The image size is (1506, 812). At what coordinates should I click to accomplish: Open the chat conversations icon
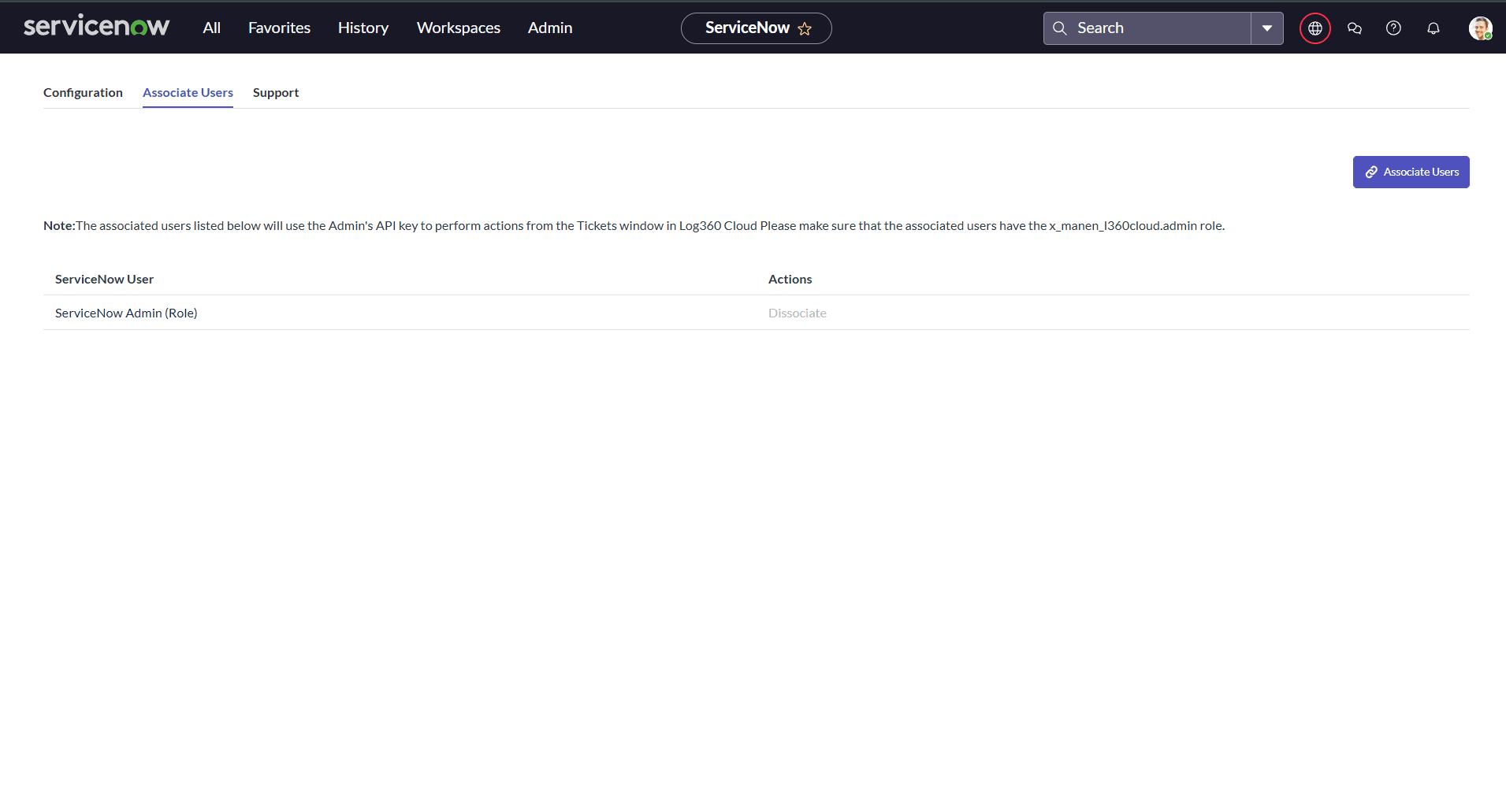(1355, 28)
